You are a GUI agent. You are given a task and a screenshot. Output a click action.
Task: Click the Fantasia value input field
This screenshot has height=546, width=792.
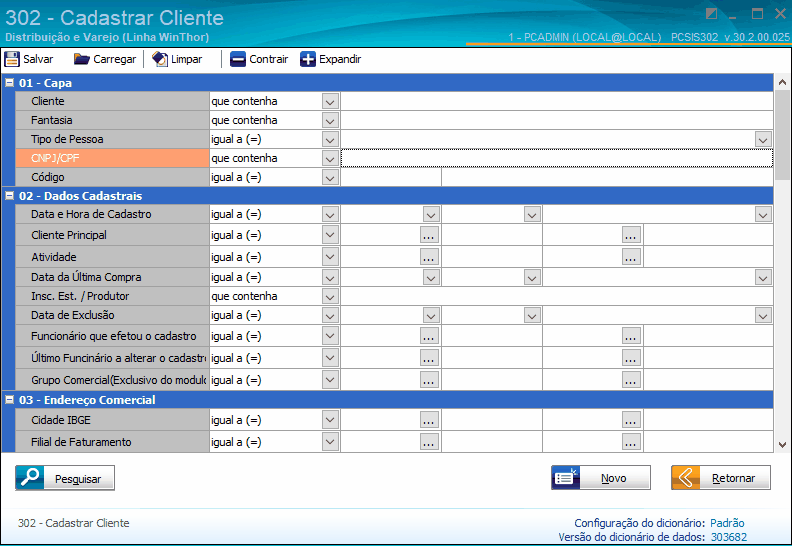click(x=557, y=120)
